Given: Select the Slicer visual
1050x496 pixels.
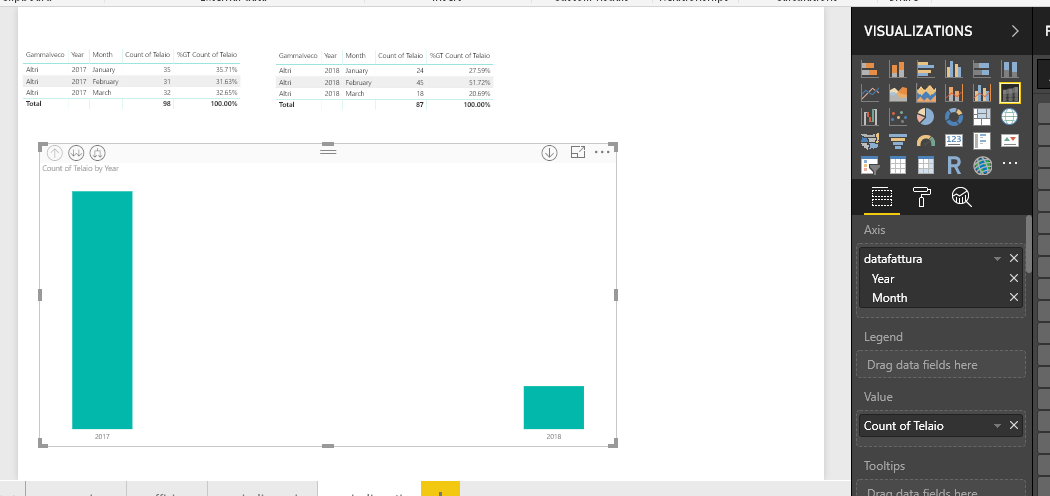Looking at the screenshot, I should click(x=869, y=165).
